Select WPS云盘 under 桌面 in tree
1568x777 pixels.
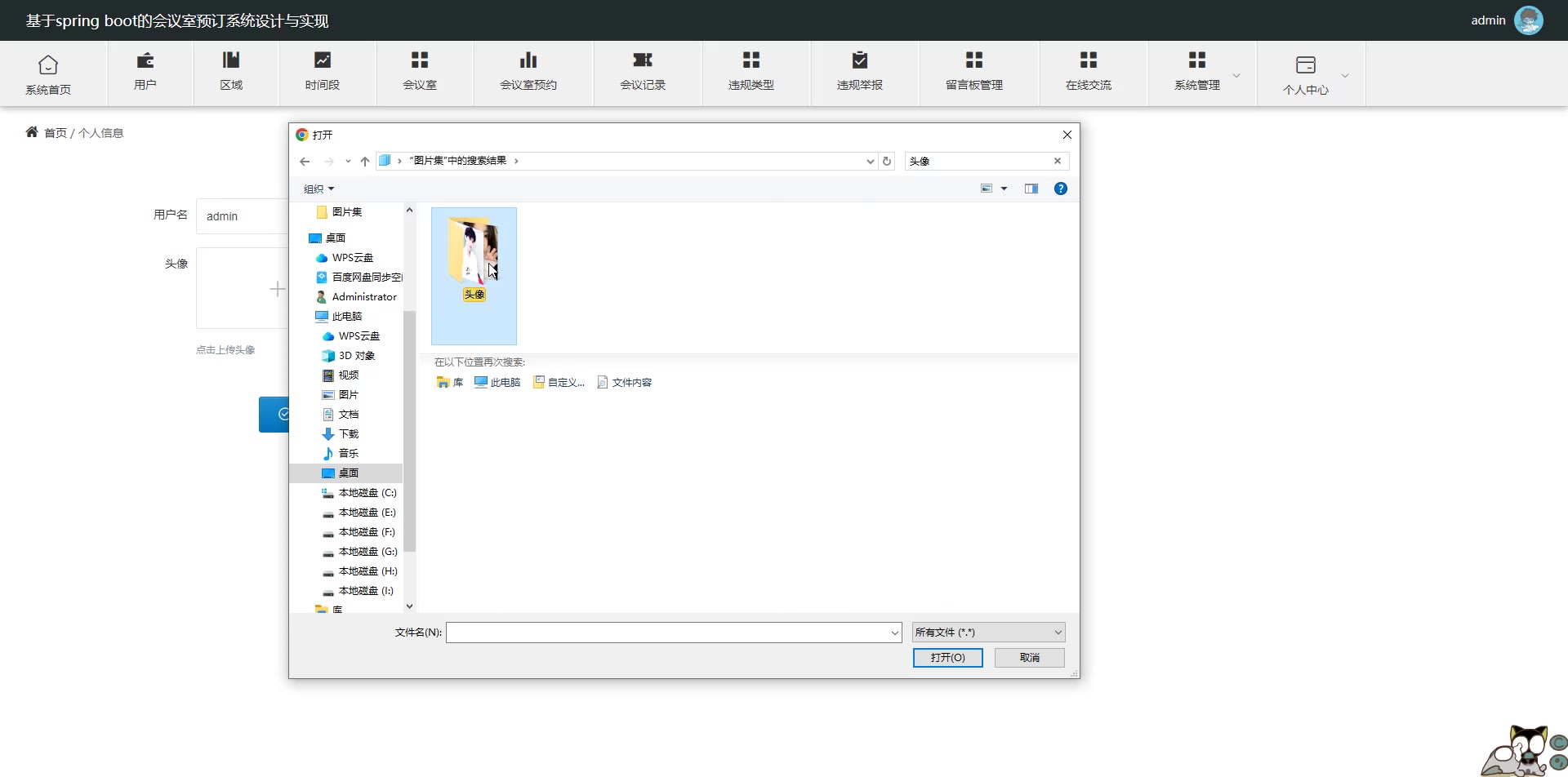click(352, 258)
